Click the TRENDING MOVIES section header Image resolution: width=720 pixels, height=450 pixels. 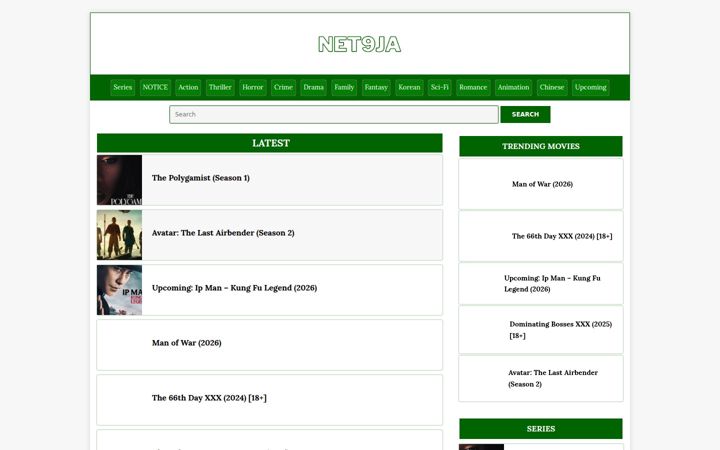click(x=541, y=146)
